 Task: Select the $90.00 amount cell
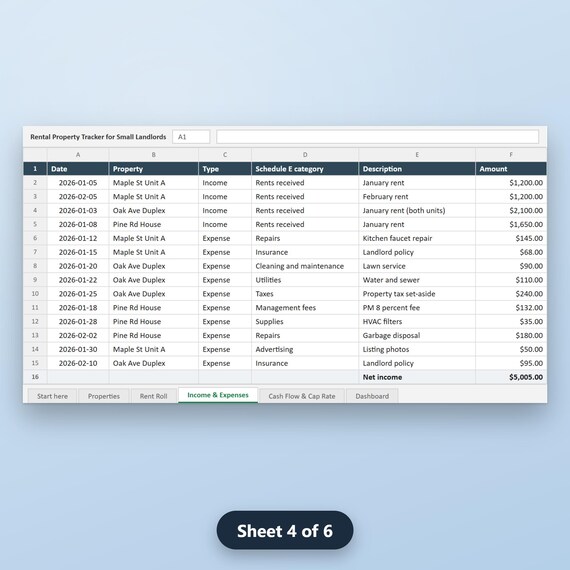coord(511,266)
